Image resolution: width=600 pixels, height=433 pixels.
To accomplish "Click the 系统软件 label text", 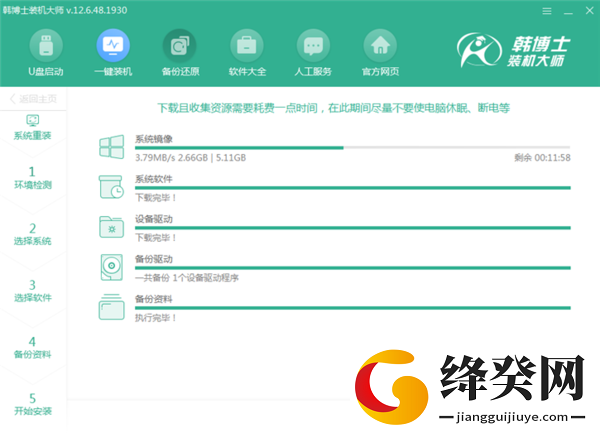I will 154,179.
